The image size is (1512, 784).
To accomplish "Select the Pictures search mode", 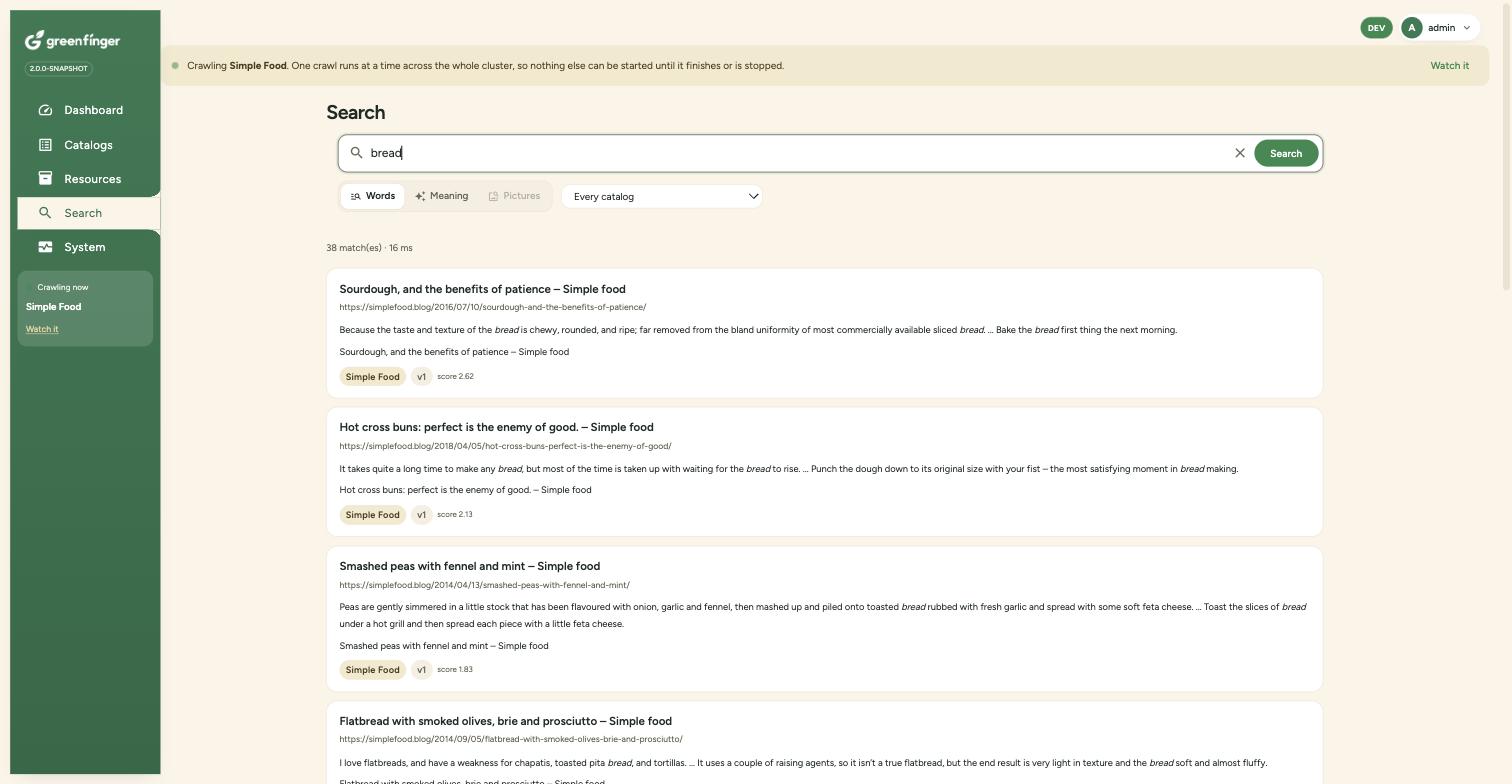I will pos(514,196).
